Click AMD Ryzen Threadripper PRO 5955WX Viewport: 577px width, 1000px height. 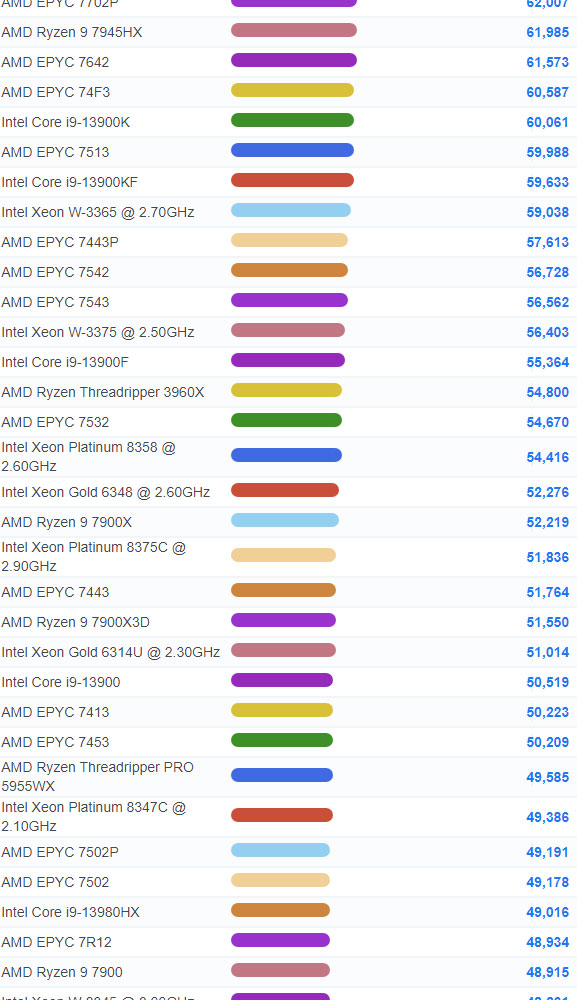(98, 777)
